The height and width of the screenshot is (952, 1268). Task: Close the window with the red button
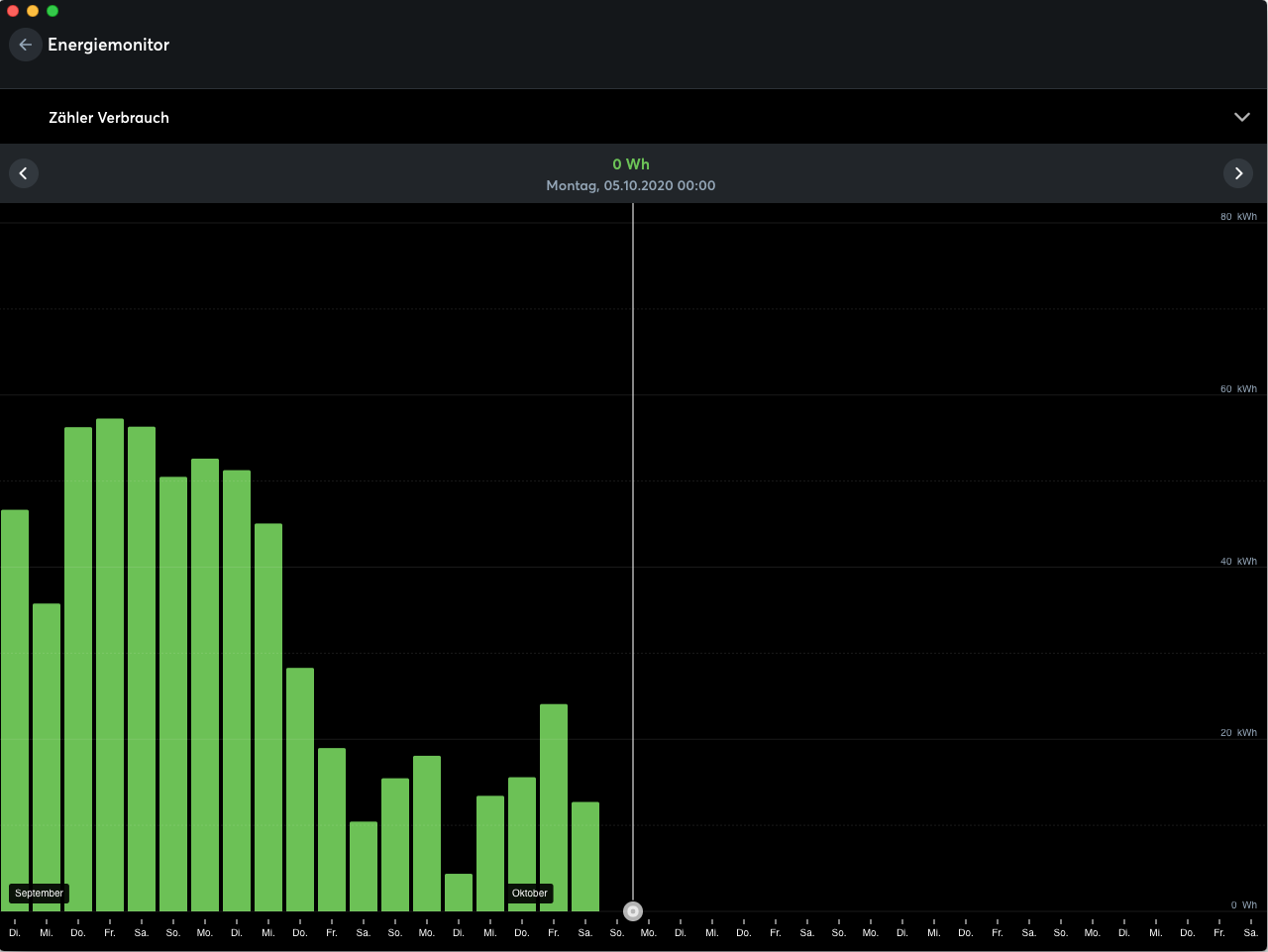13,11
